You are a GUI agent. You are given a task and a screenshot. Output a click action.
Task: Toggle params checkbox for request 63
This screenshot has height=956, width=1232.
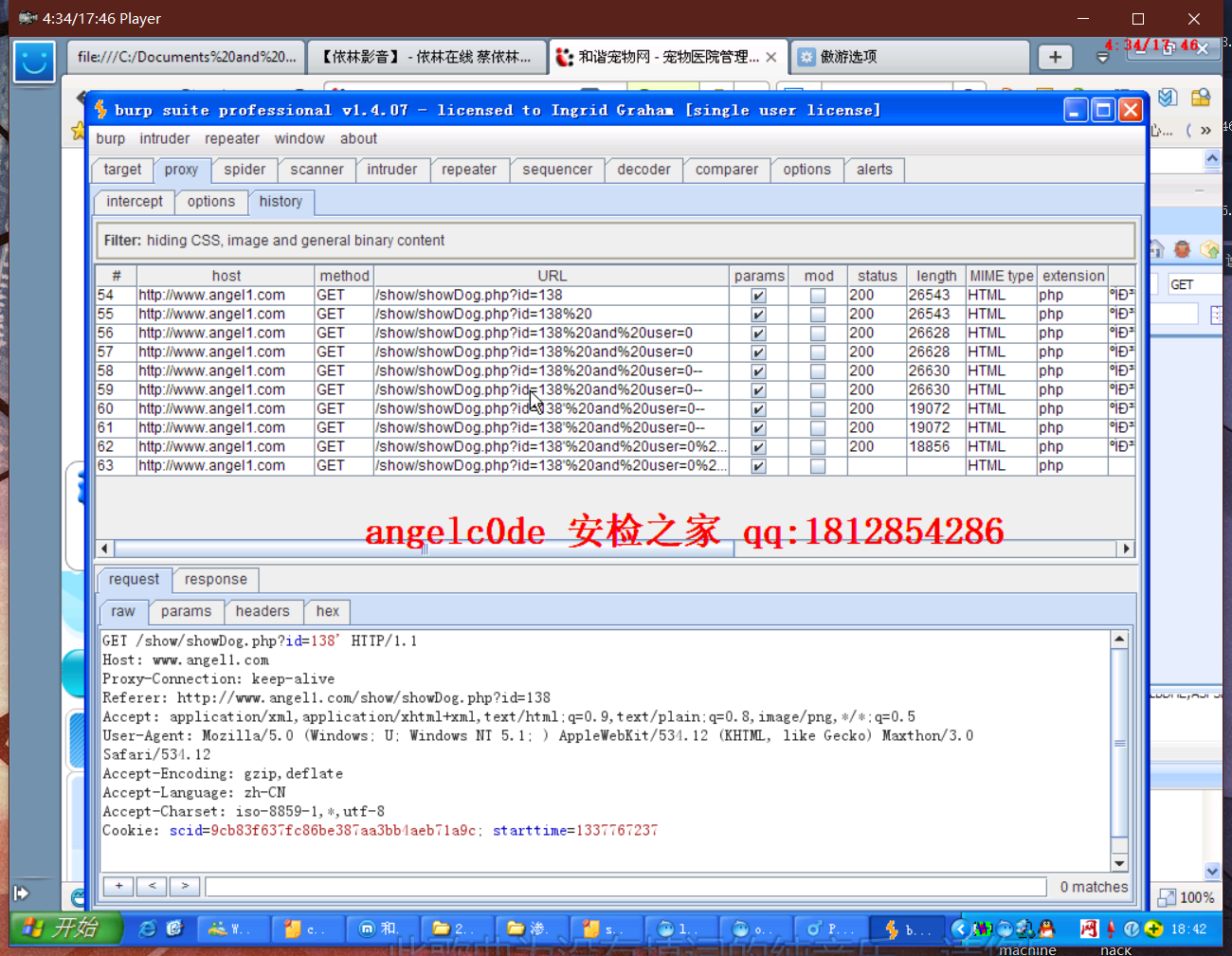click(758, 466)
